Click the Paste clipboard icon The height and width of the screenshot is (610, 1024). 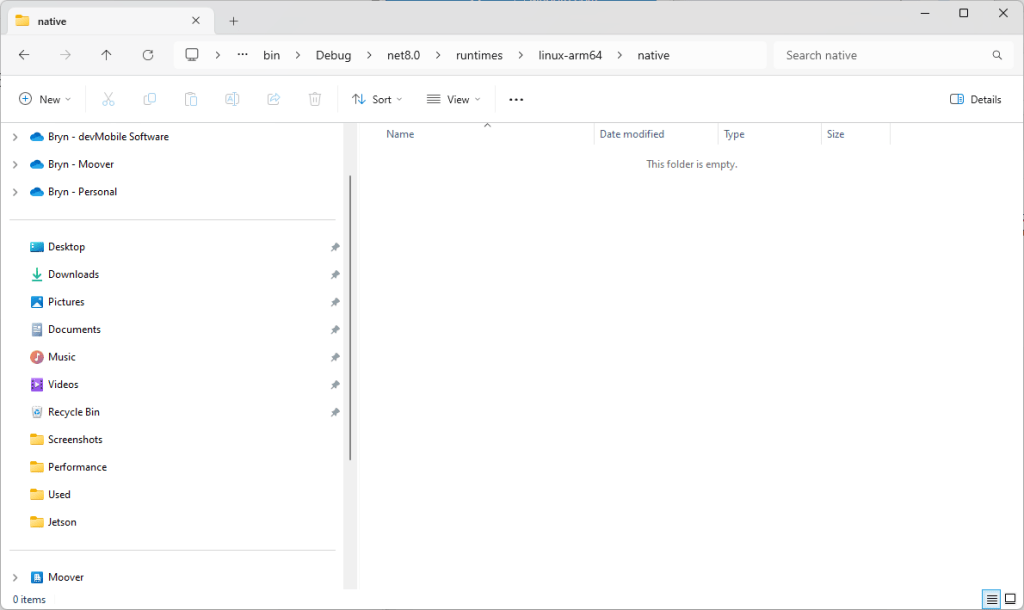pos(190,99)
